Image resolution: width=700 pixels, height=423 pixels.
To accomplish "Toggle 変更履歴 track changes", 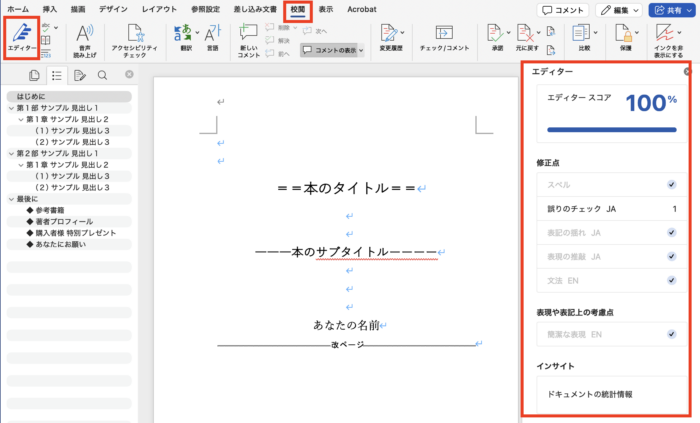I will click(390, 38).
